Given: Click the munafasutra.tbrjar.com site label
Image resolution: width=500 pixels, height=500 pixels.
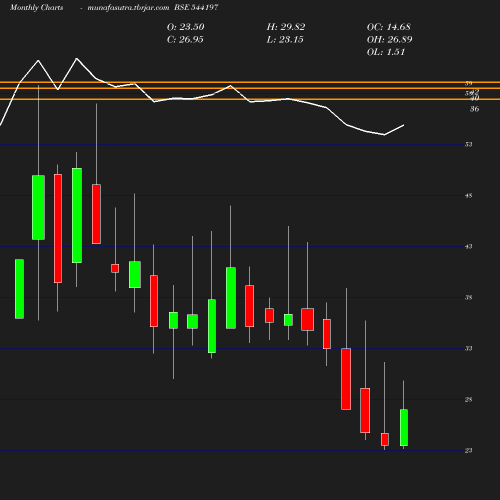Looking at the screenshot, I should point(128,7).
